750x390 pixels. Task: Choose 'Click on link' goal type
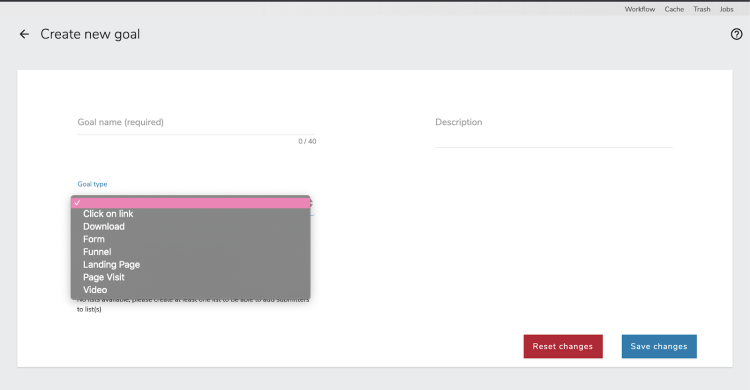[x=190, y=214]
